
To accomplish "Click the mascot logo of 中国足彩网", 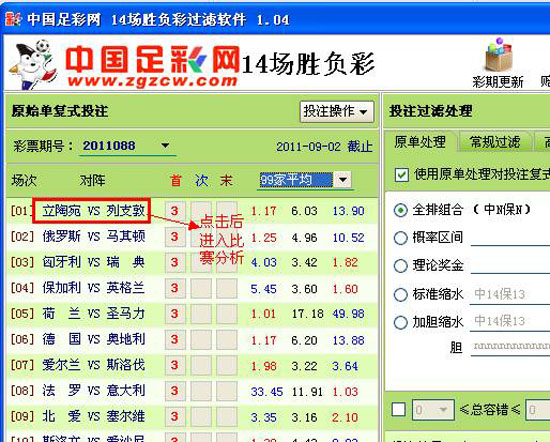I will 33,65.
